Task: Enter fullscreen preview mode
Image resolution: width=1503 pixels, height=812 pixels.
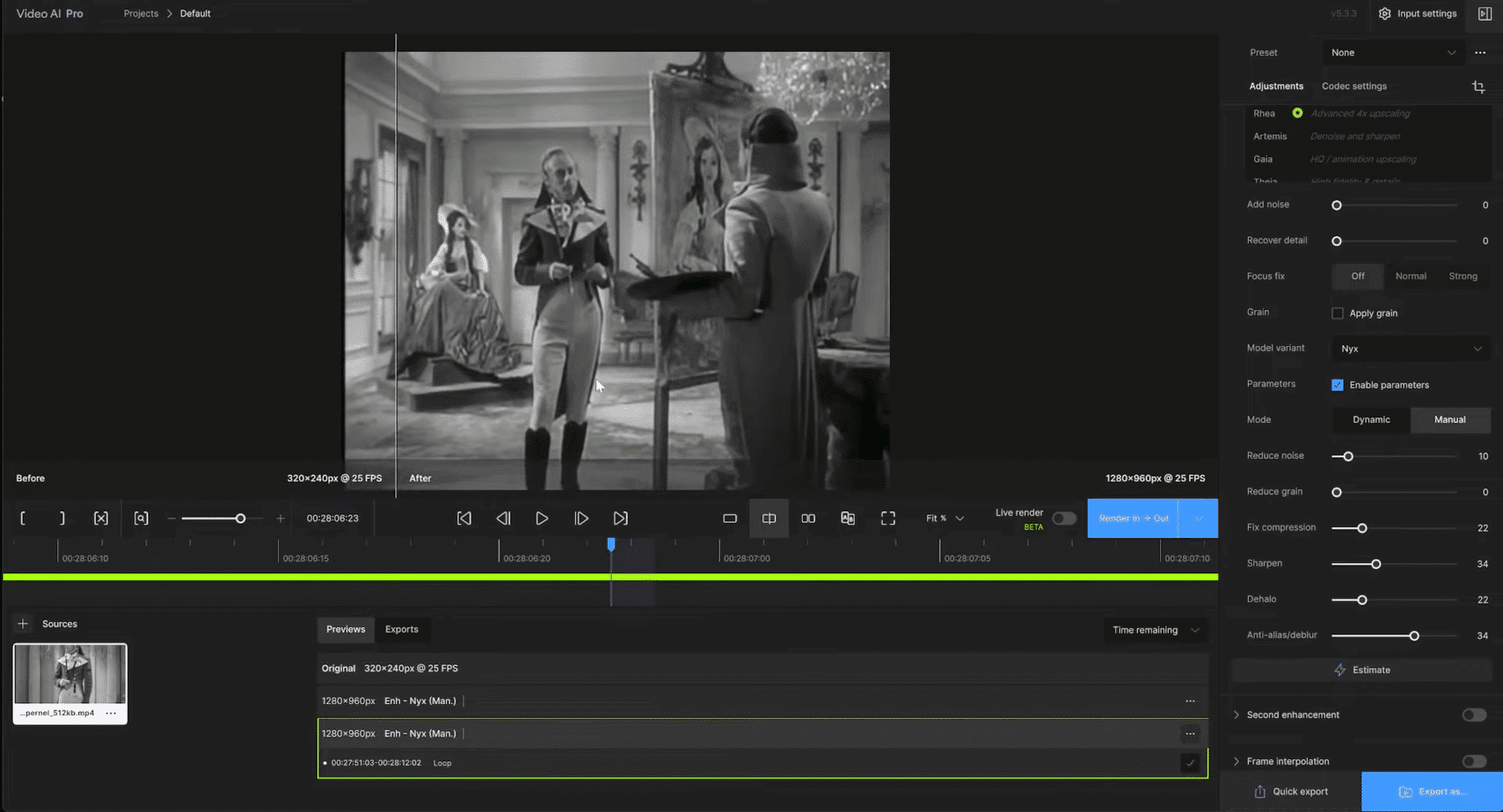Action: coord(887,518)
